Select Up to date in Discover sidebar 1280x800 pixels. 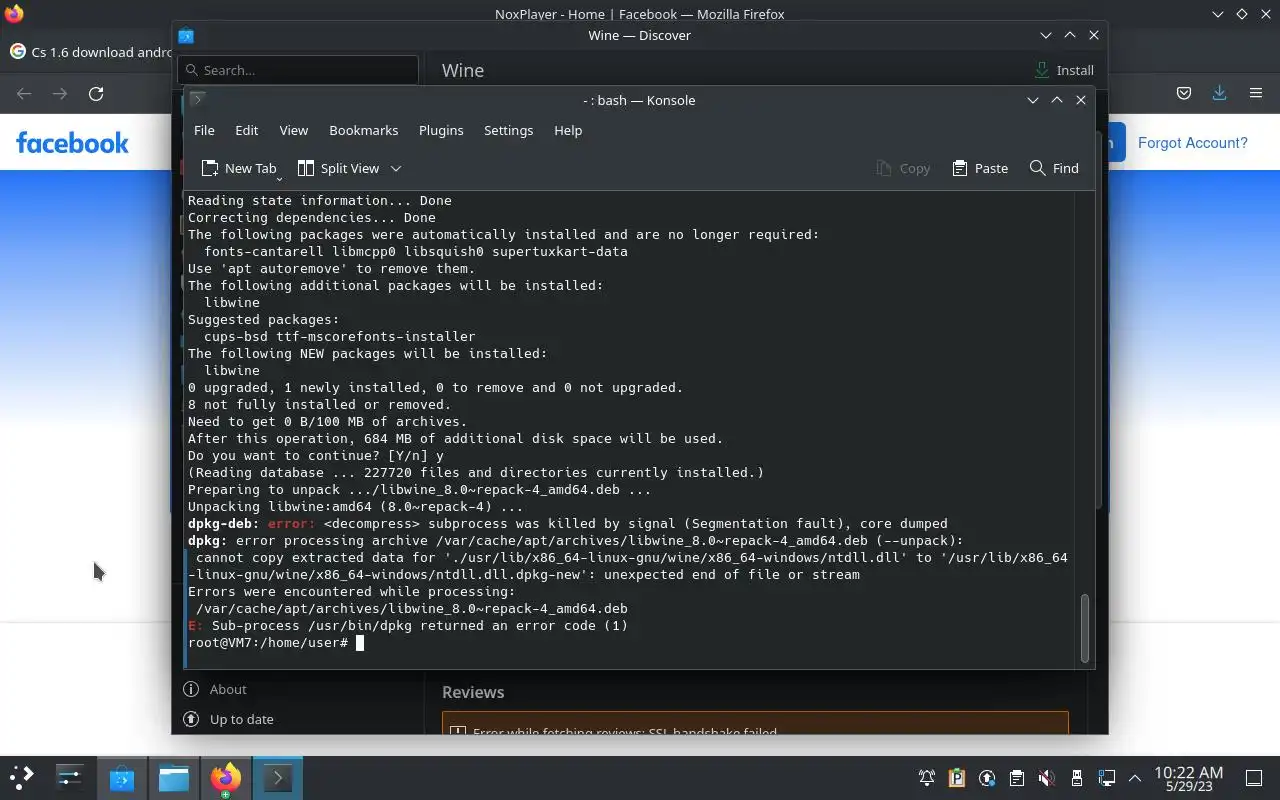228,719
